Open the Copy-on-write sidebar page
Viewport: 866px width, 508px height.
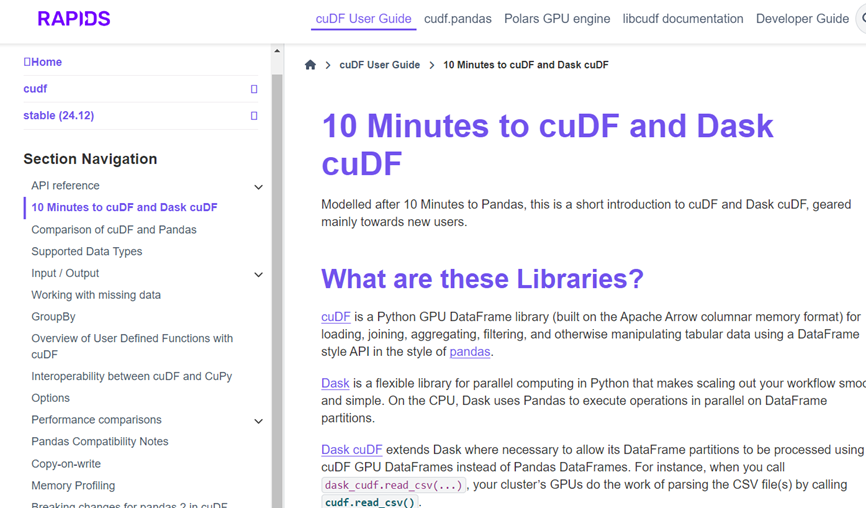[x=66, y=464]
